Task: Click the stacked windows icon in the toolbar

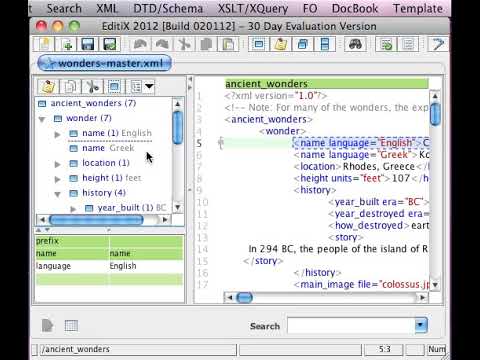Action: click(x=303, y=44)
